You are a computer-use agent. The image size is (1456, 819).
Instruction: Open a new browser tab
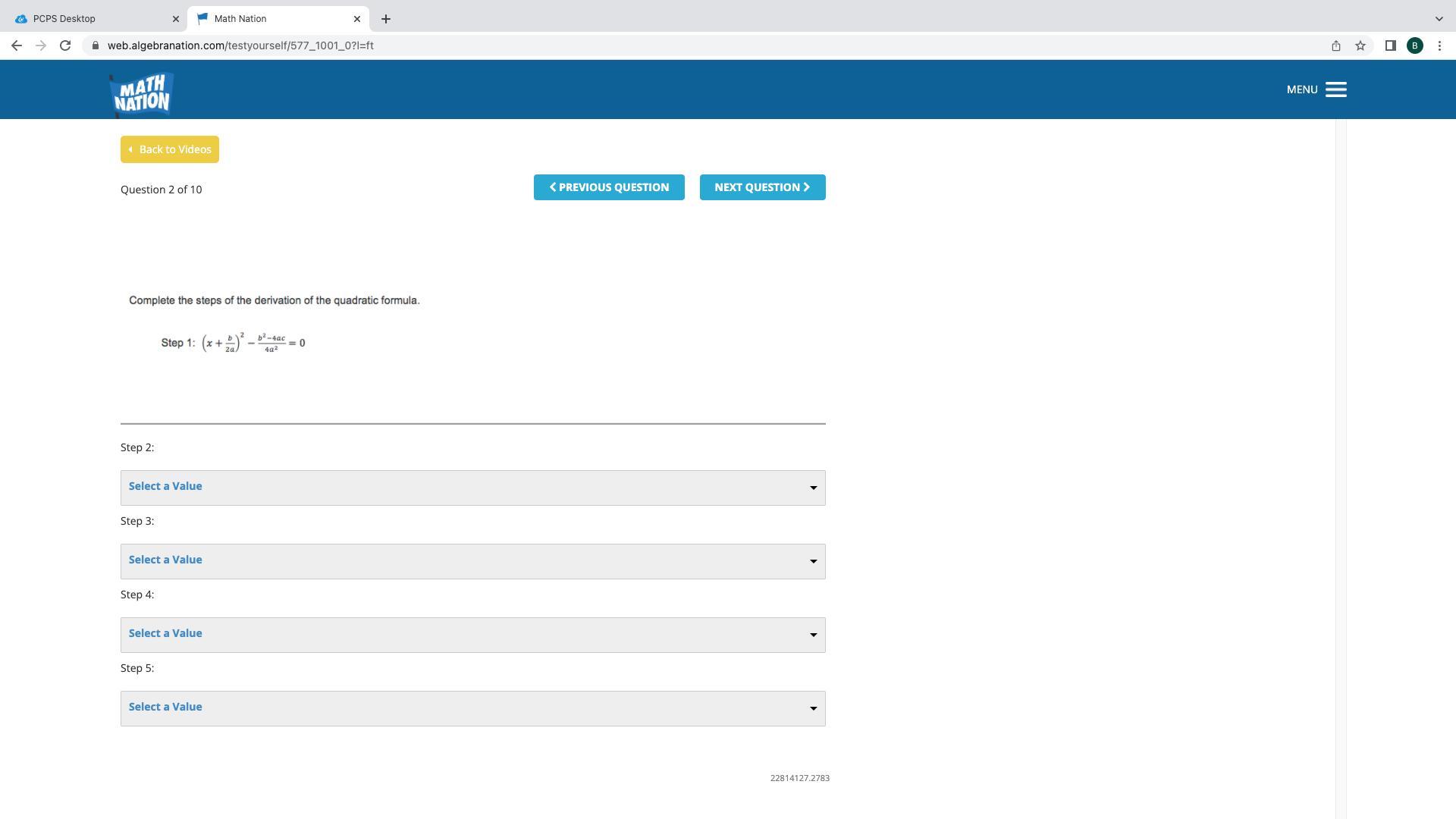coord(385,19)
